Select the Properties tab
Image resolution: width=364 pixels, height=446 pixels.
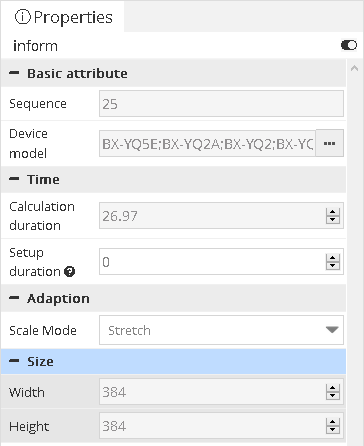63,17
